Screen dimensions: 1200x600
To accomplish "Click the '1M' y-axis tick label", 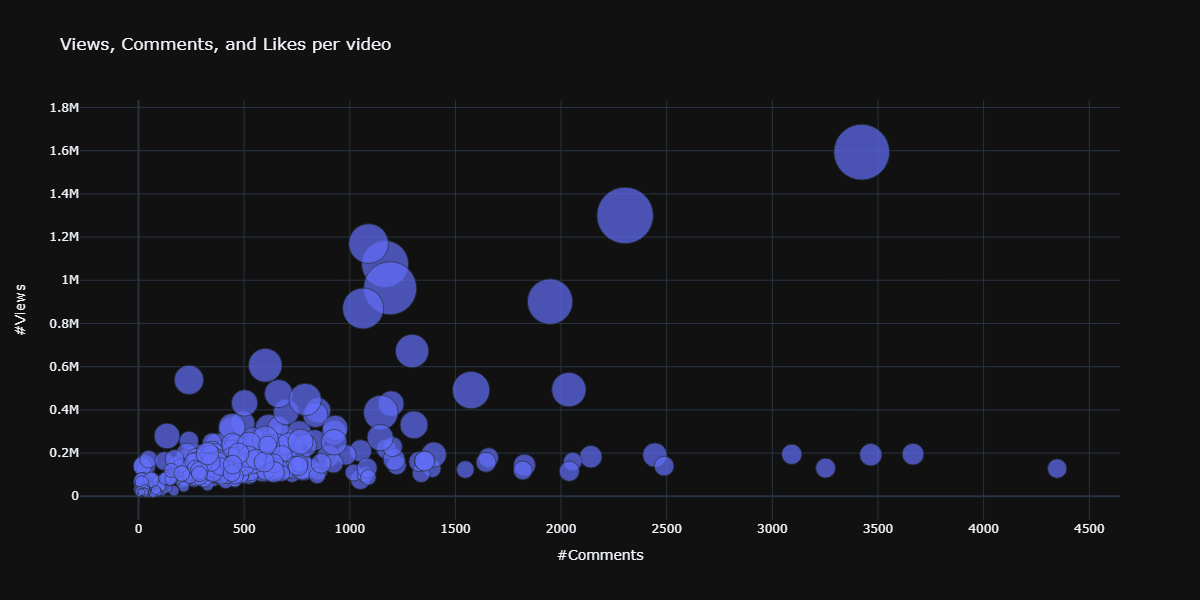I will coord(70,280).
